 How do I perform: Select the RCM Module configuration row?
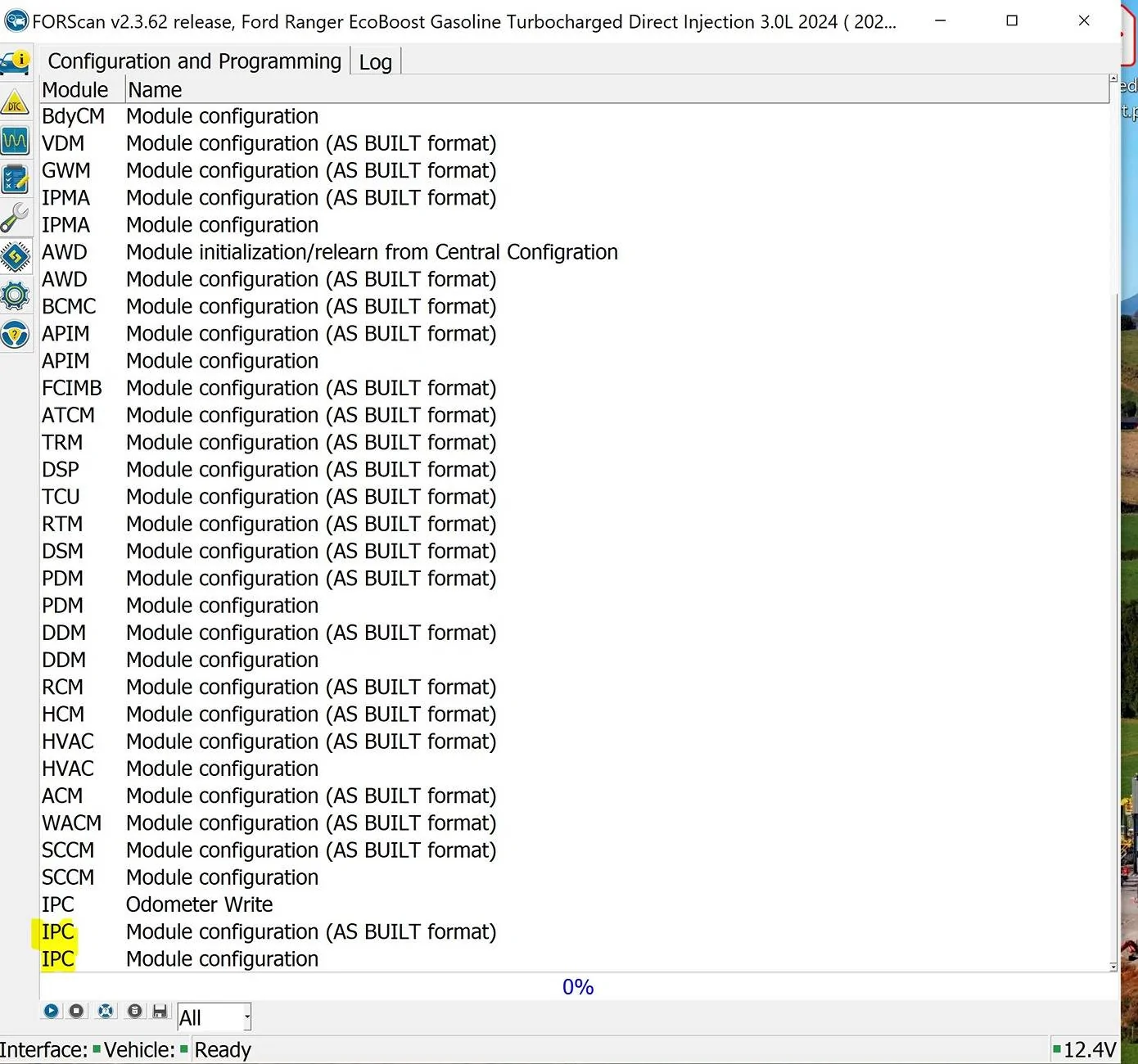click(573, 687)
